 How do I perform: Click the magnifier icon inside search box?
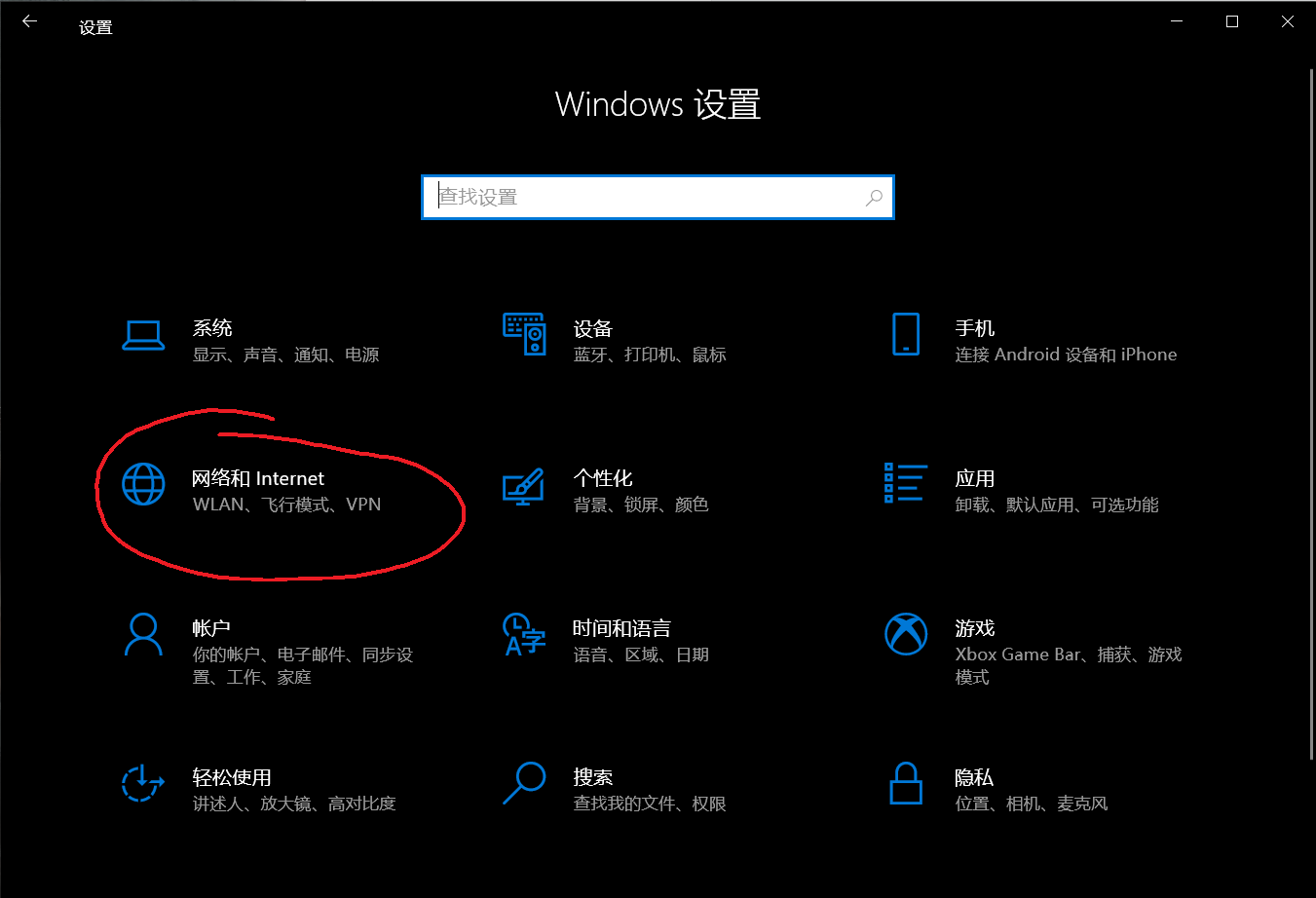coord(874,198)
